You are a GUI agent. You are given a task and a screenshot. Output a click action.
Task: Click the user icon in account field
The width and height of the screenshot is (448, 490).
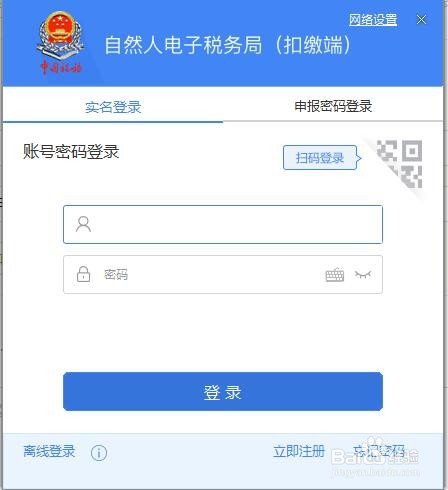click(83, 224)
